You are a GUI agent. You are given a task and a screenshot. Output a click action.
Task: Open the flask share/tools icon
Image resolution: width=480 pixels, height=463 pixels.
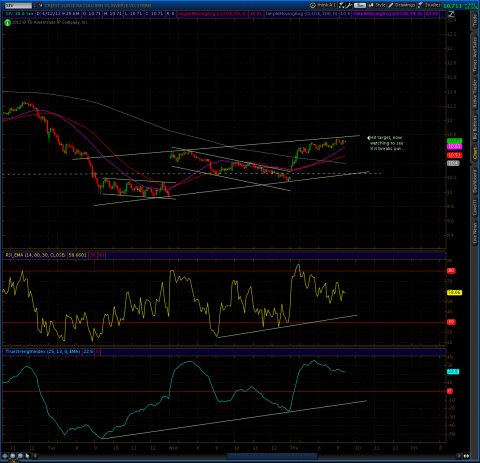(x=342, y=5)
